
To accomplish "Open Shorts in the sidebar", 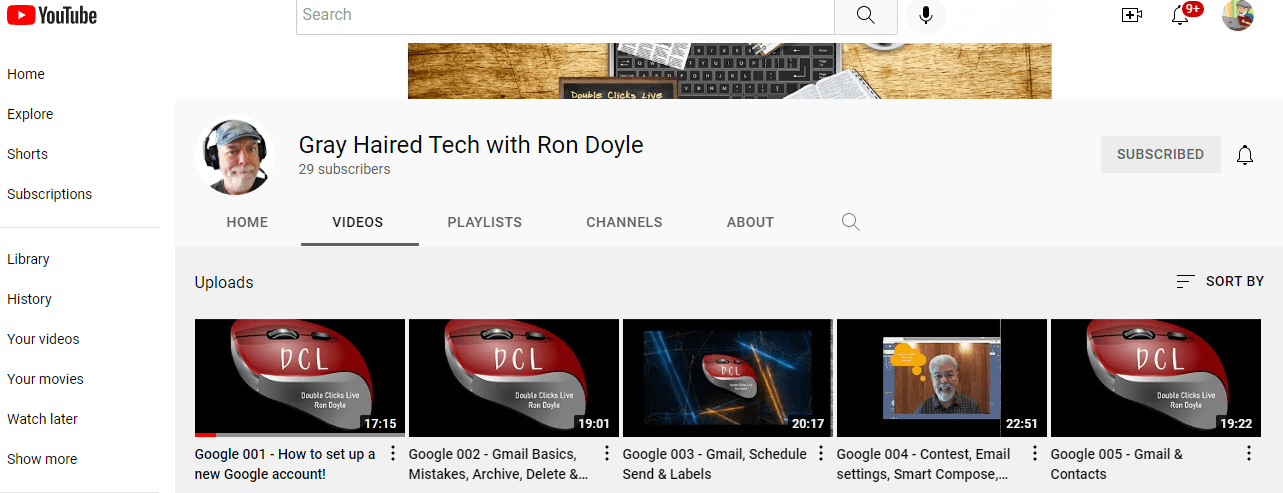I will 28,154.
